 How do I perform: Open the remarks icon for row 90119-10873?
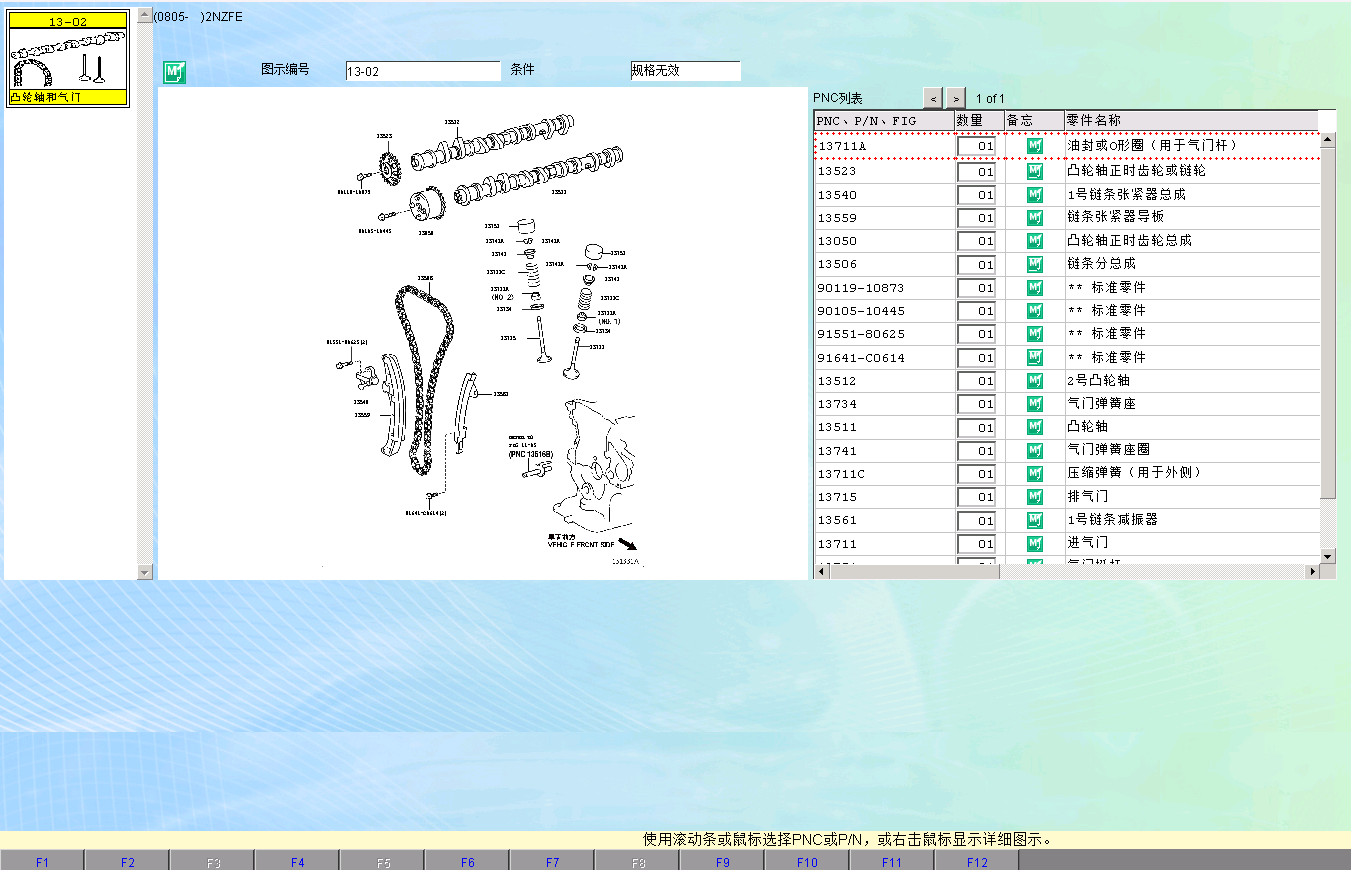pos(1035,288)
